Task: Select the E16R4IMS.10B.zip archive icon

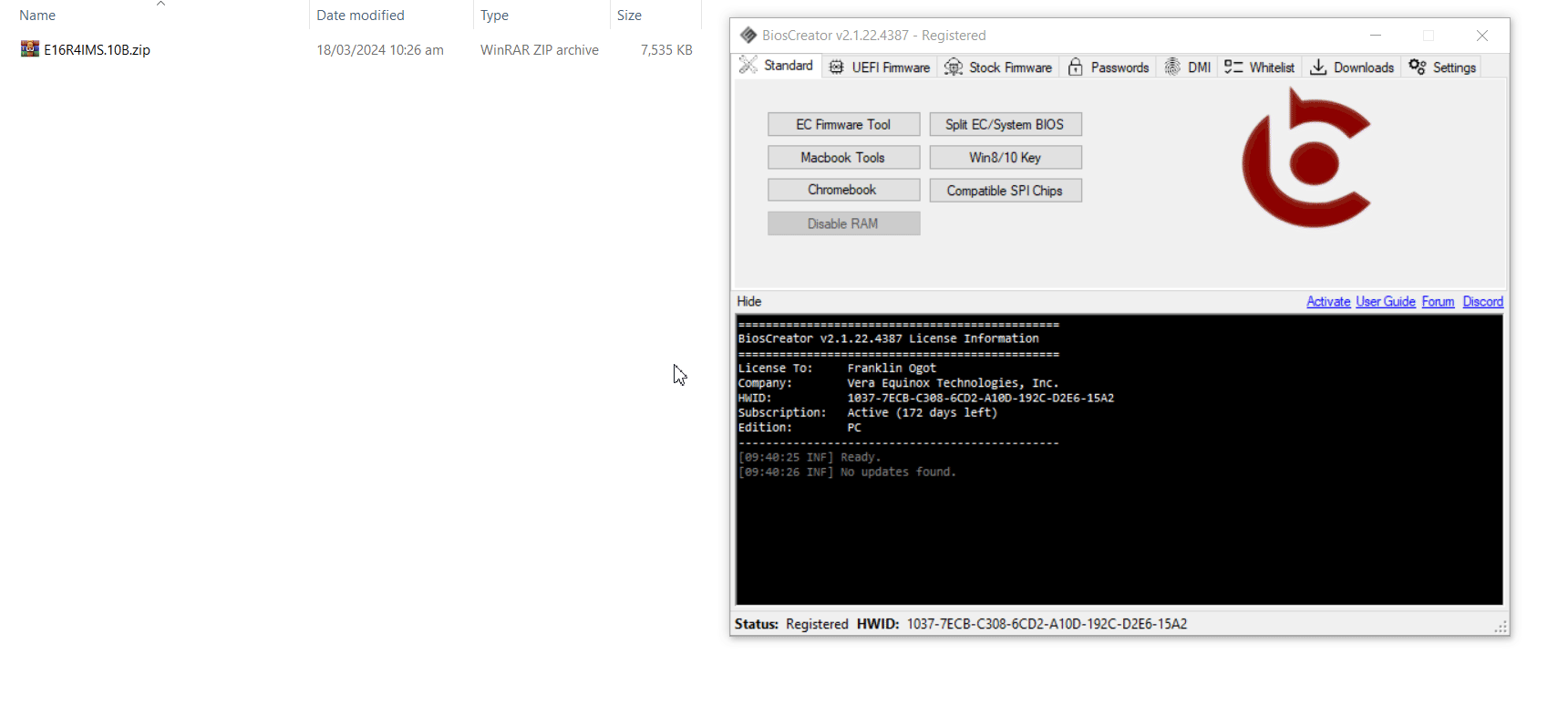Action: tap(30, 49)
